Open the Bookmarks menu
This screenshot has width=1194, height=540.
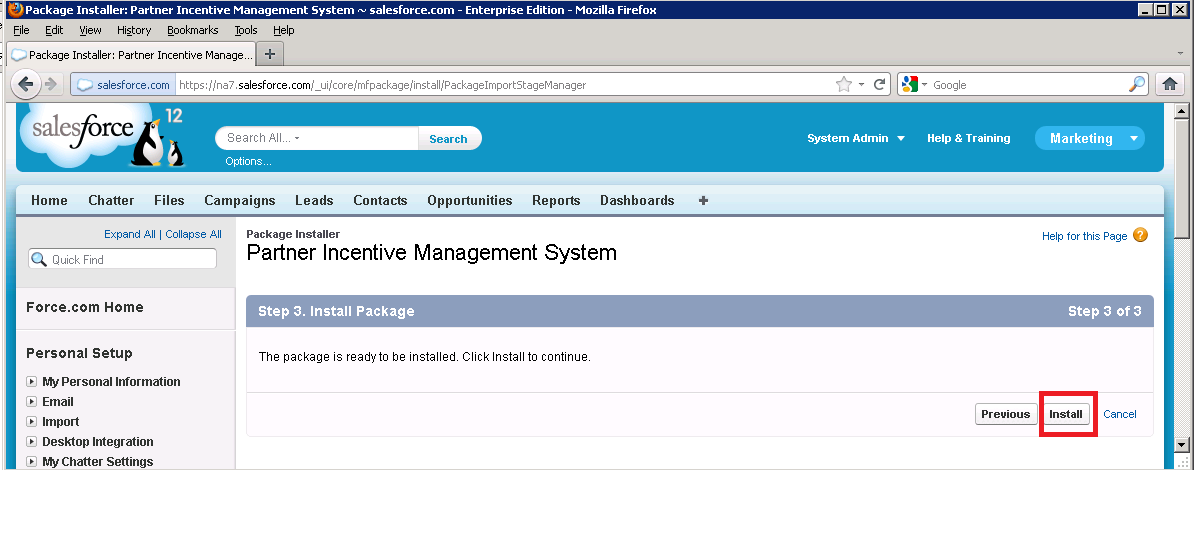192,31
